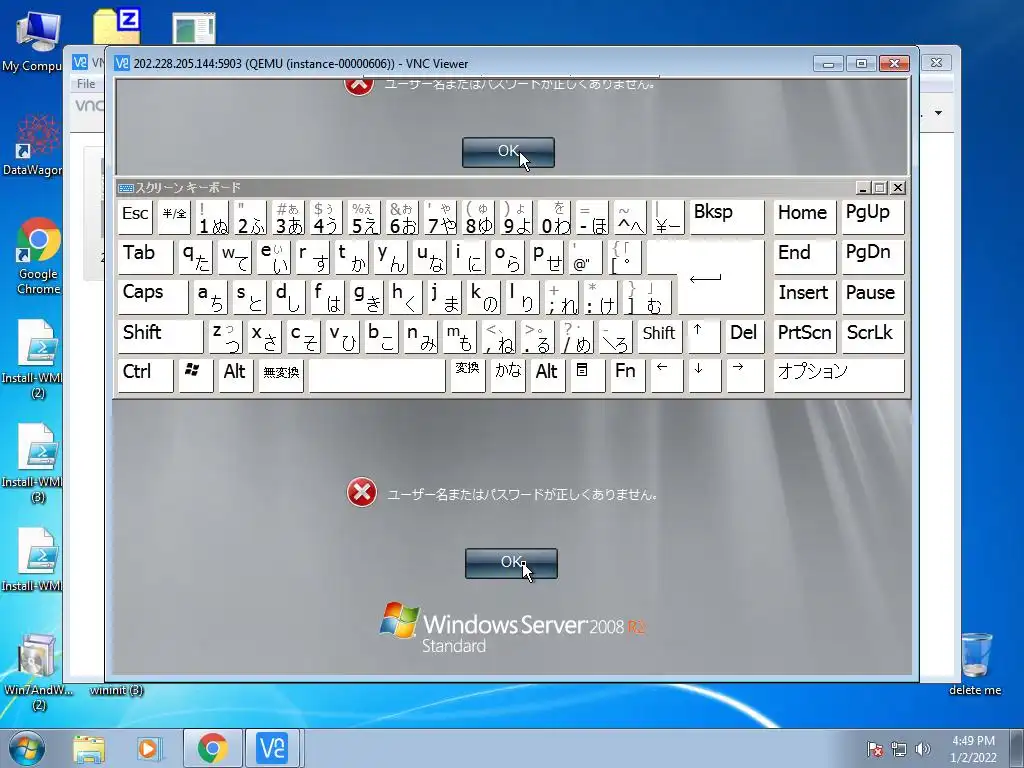The image size is (1024, 768).
Task: Click the Windows logo key on keyboard
Action: click(195, 376)
